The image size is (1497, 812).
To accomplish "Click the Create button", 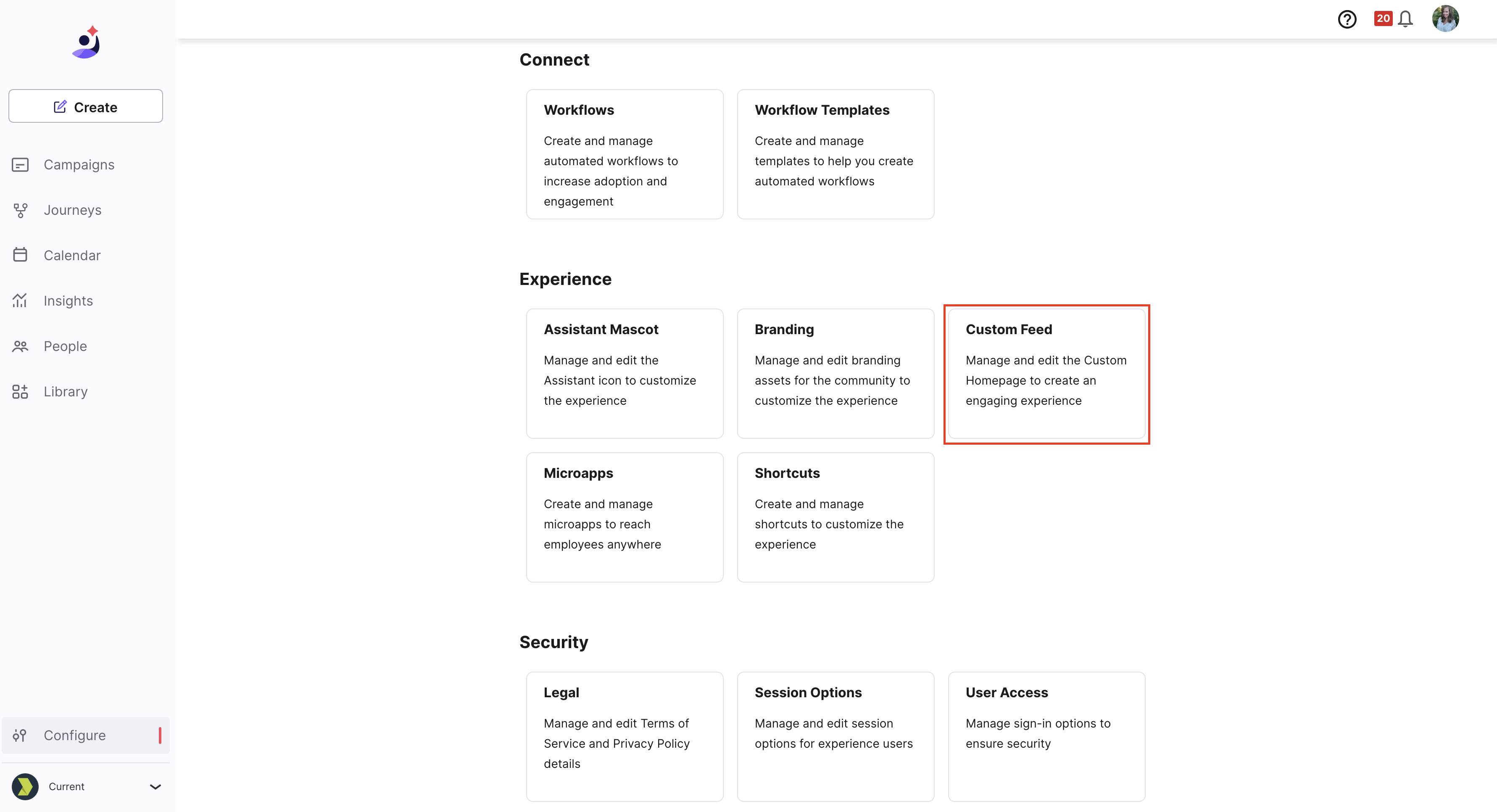I will pos(86,106).
